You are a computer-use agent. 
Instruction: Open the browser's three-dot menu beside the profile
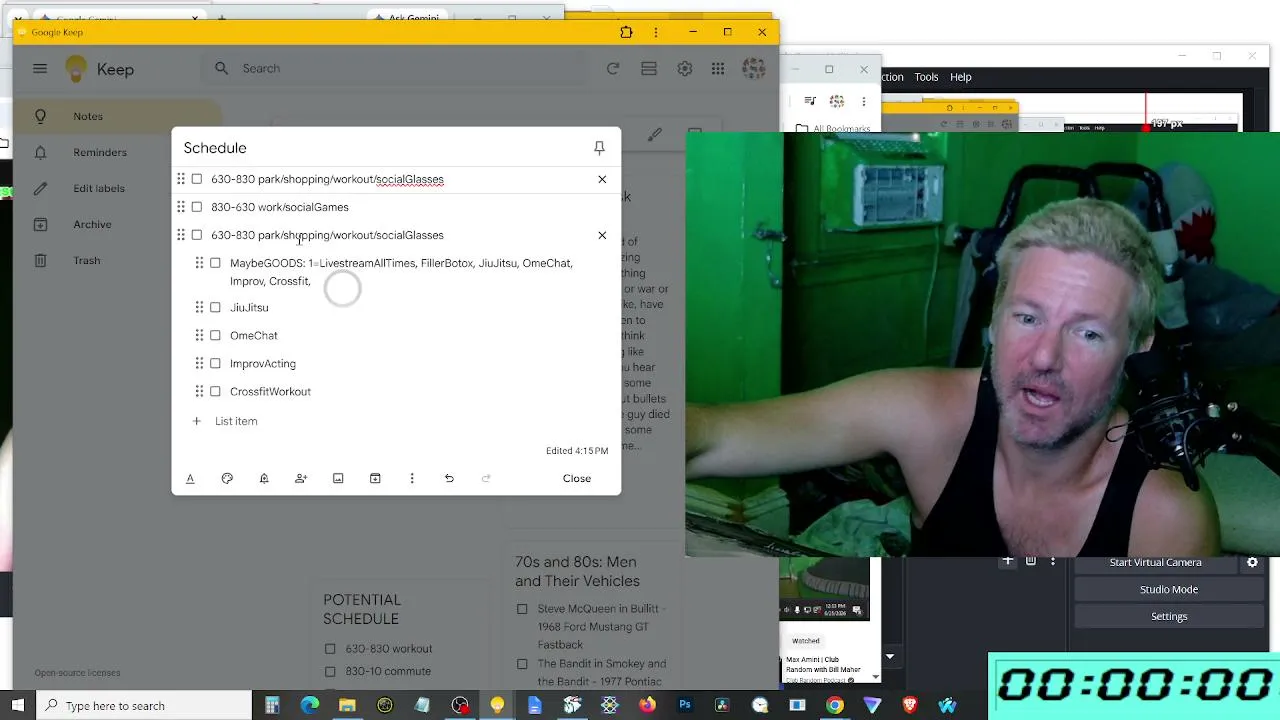(864, 101)
